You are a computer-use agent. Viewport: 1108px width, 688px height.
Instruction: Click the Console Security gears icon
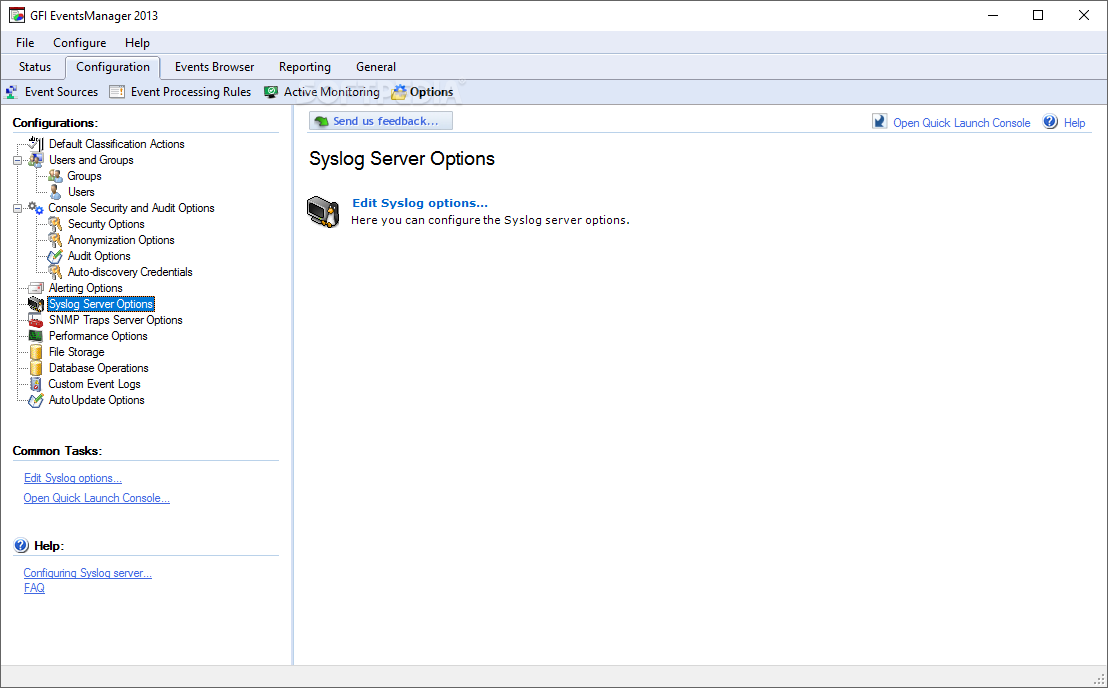35,208
